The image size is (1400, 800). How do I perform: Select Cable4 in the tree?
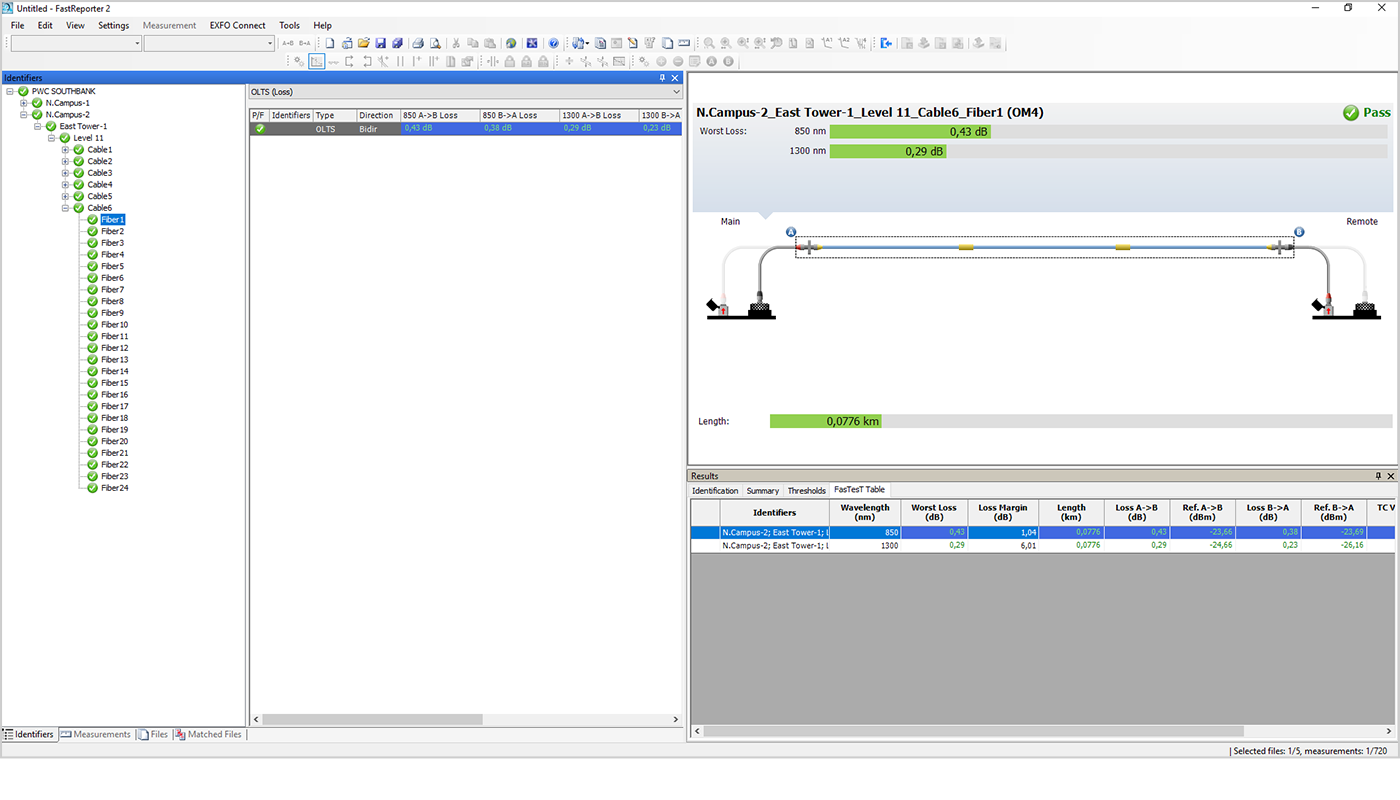click(x=99, y=184)
